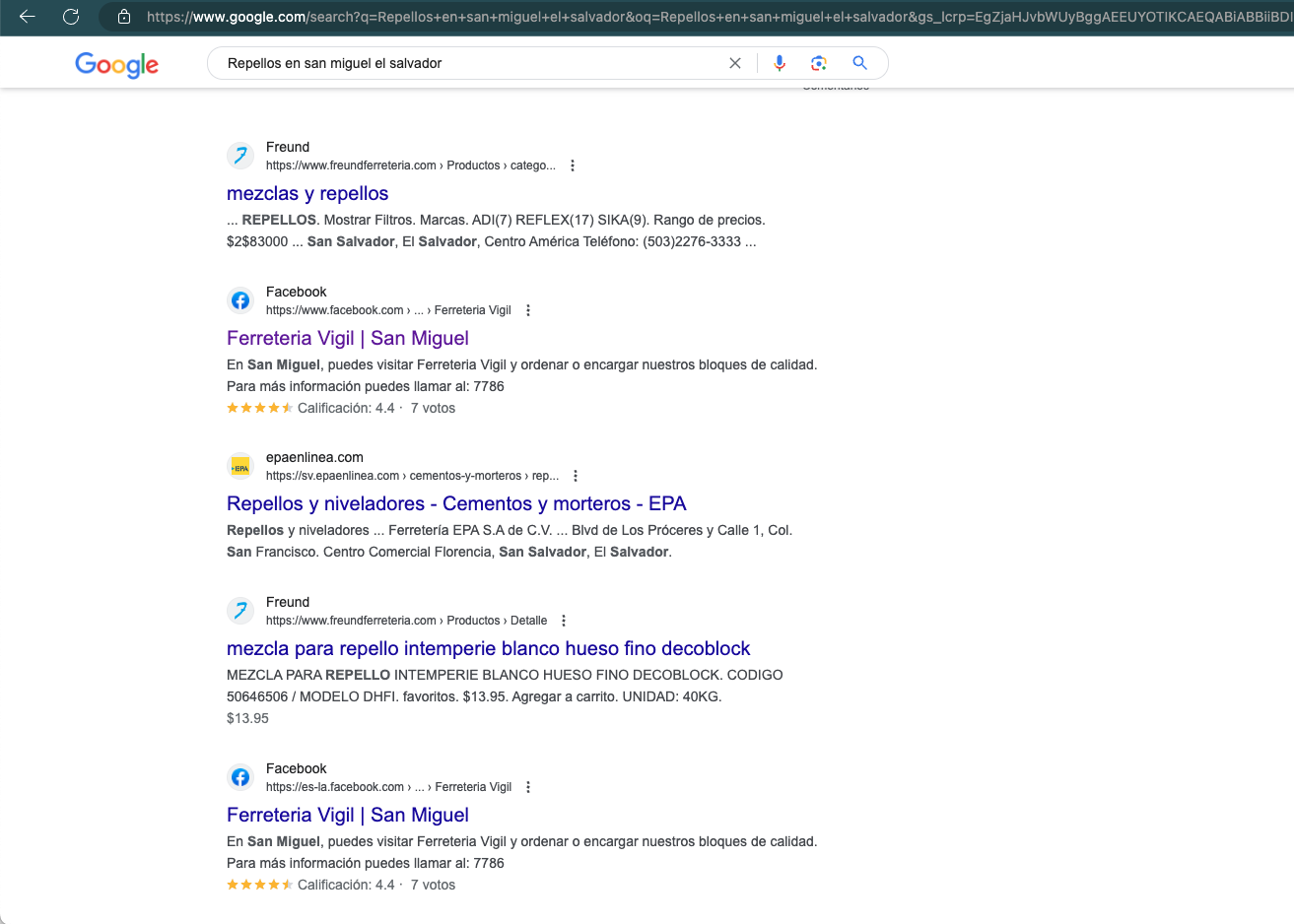Screen dimensions: 1294x924
Task: Open 'Repellos y niveladores - Cementos y morteros - EPA'
Action: (456, 503)
